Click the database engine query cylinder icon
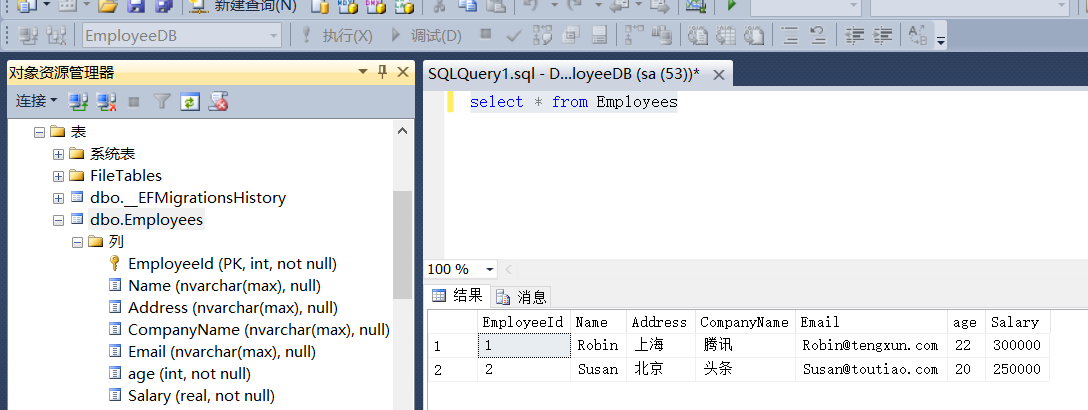This screenshot has width=1088, height=410. point(320,6)
